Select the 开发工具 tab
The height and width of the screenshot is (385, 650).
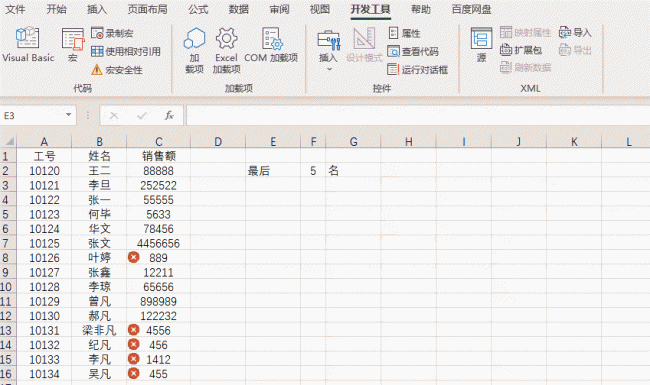click(370, 9)
